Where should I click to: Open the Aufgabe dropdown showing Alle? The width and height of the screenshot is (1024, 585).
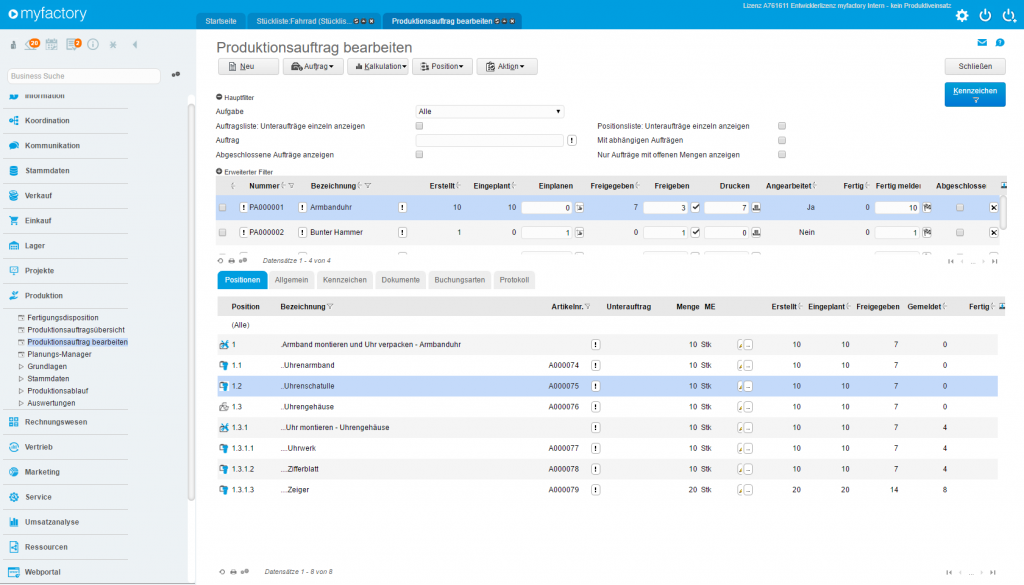489,111
